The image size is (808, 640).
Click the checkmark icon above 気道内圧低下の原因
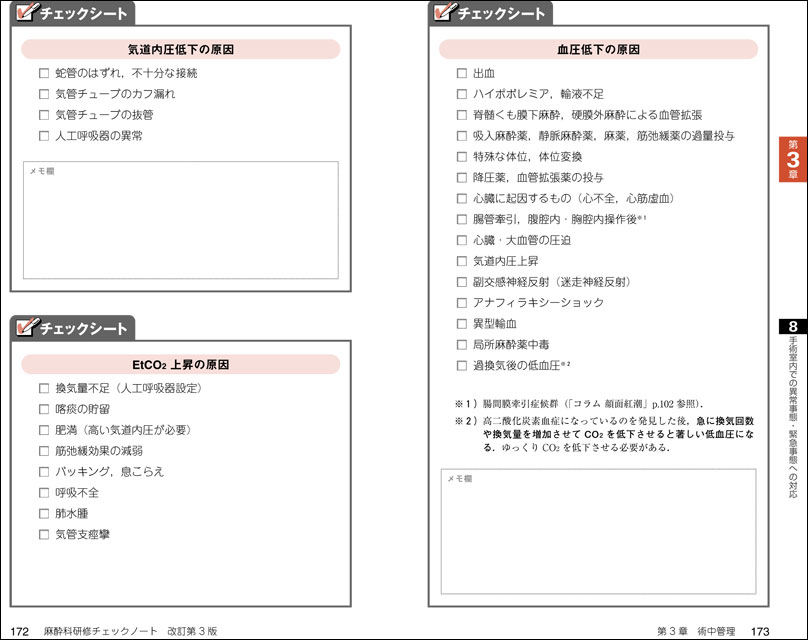pos(30,13)
